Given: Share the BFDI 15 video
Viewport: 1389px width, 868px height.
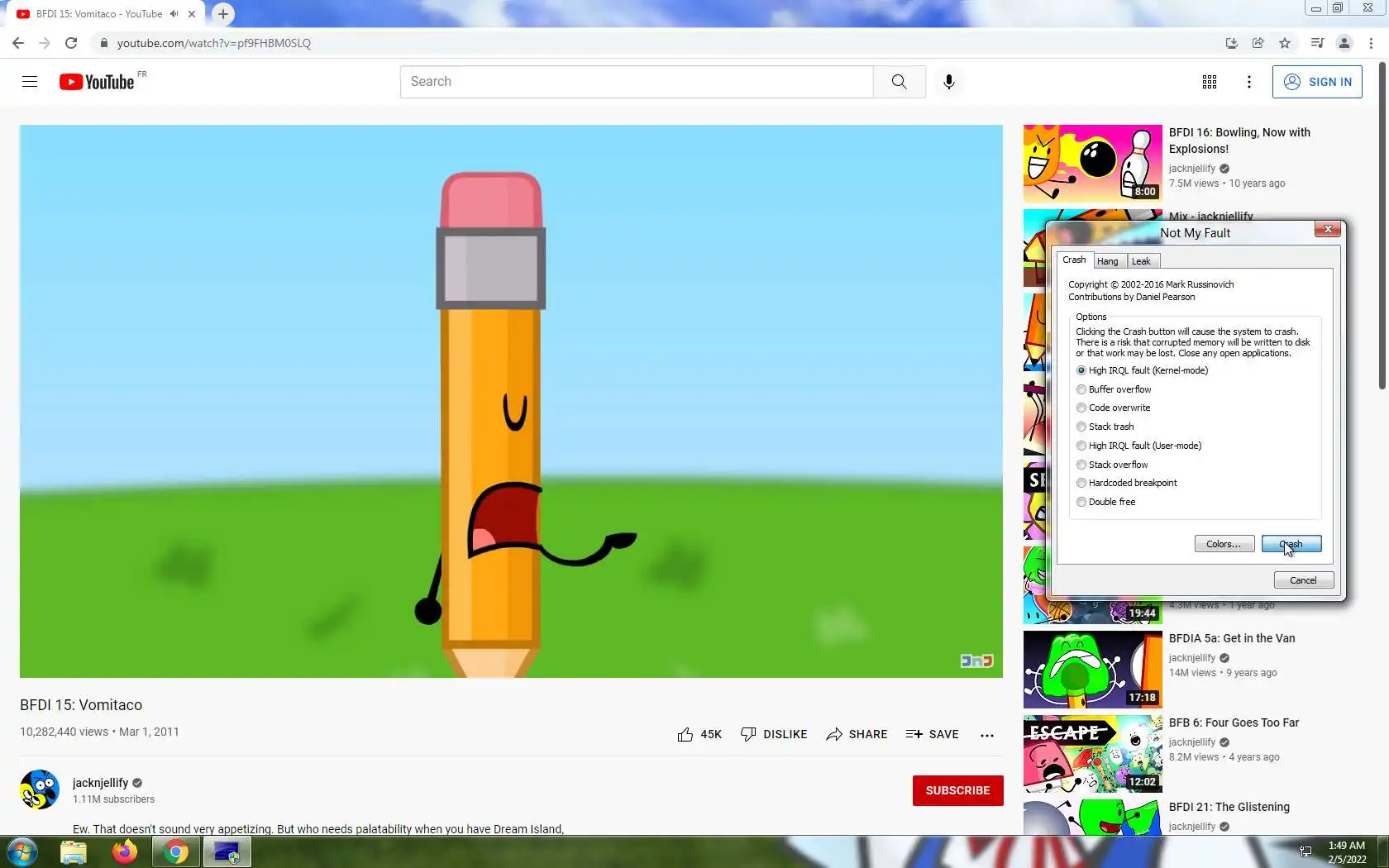Looking at the screenshot, I should 857,734.
